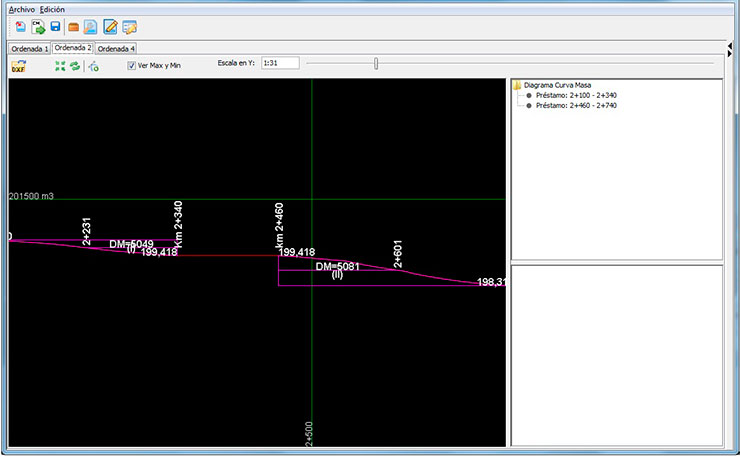Click the CM import file icon
This screenshot has width=740, height=457.
point(38,27)
